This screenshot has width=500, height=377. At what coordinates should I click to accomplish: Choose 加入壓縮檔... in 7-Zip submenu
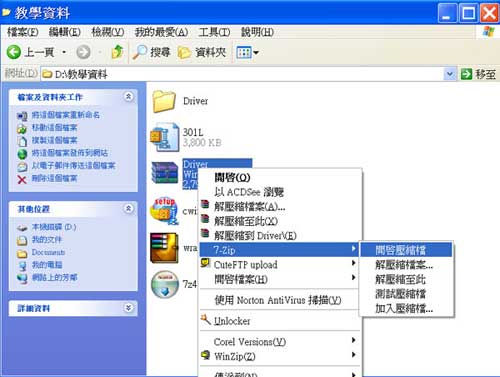pyautogui.click(x=406, y=308)
